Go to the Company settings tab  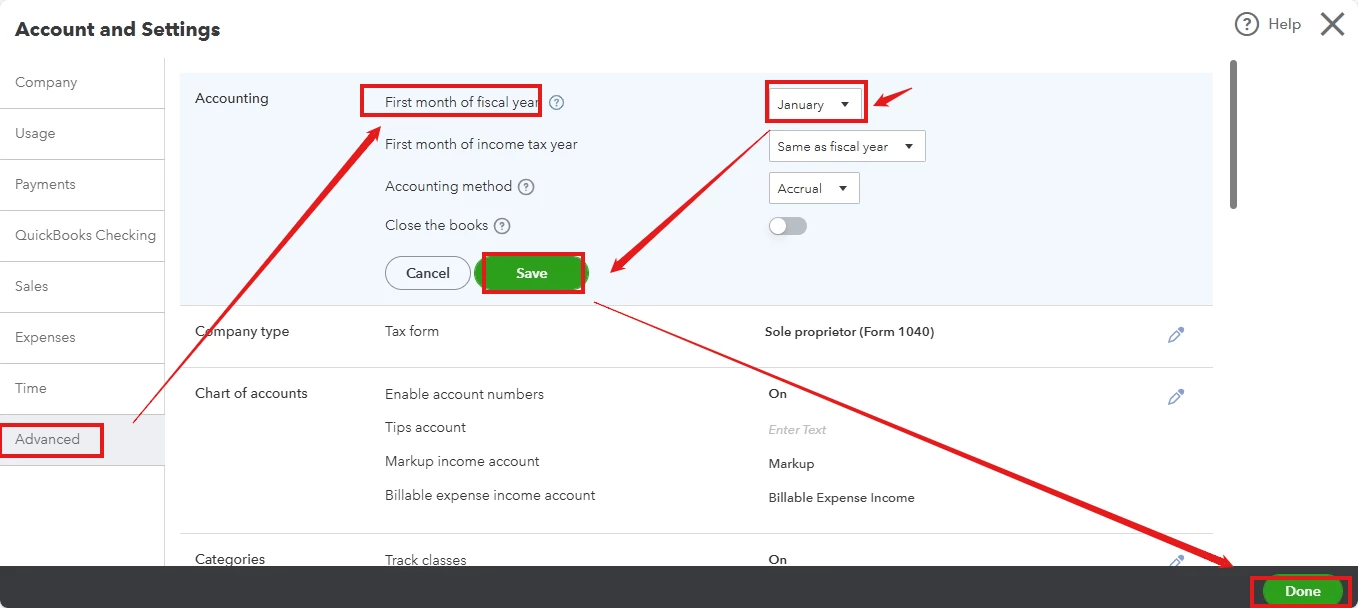click(82, 83)
